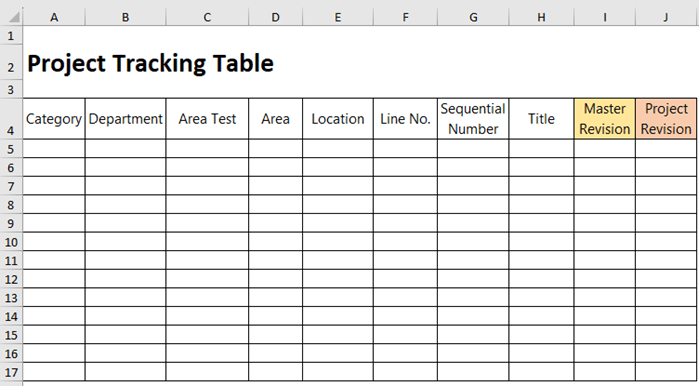699x386 pixels.
Task: Click the Project Tracking Table title cell
Action: (150, 63)
